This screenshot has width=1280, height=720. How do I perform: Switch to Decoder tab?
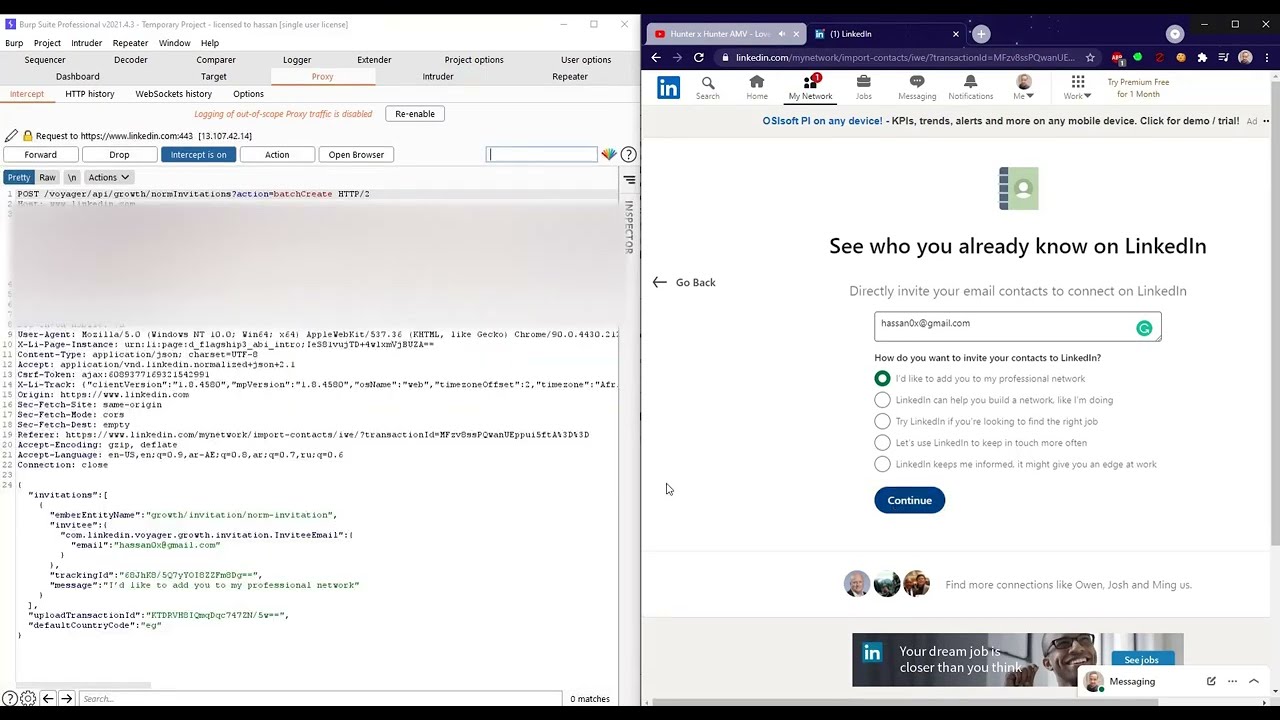point(130,60)
